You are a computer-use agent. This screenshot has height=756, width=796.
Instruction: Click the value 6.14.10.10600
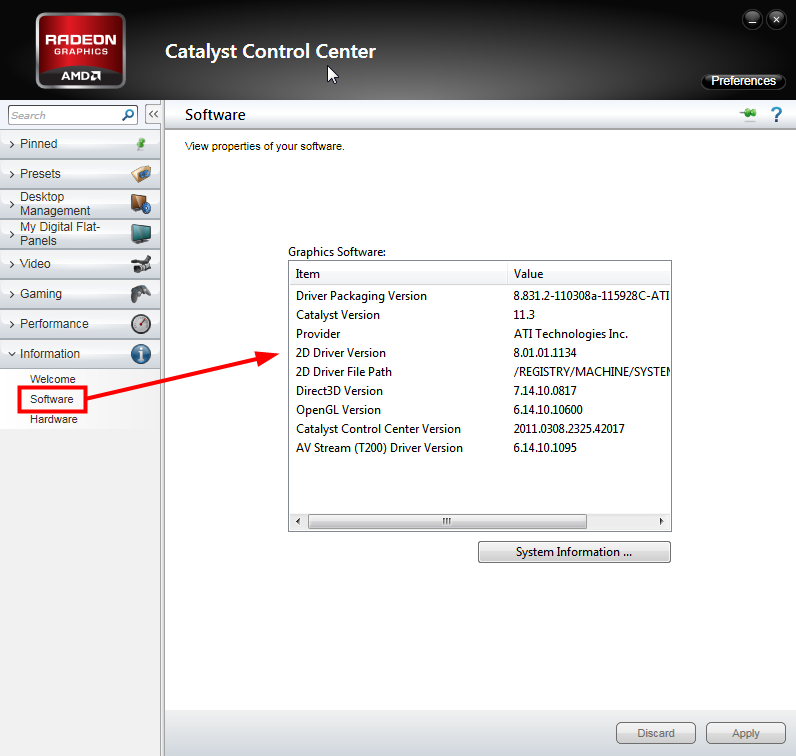548,410
